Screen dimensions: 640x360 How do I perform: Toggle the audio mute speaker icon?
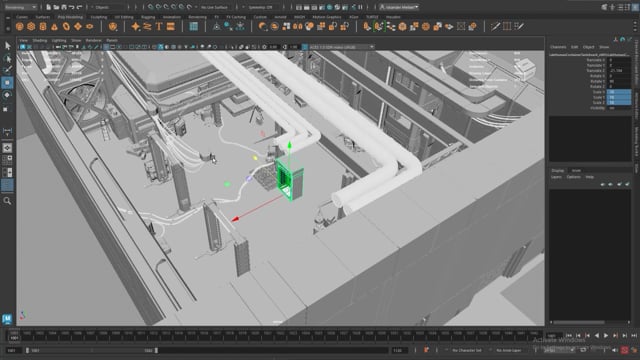615,350
